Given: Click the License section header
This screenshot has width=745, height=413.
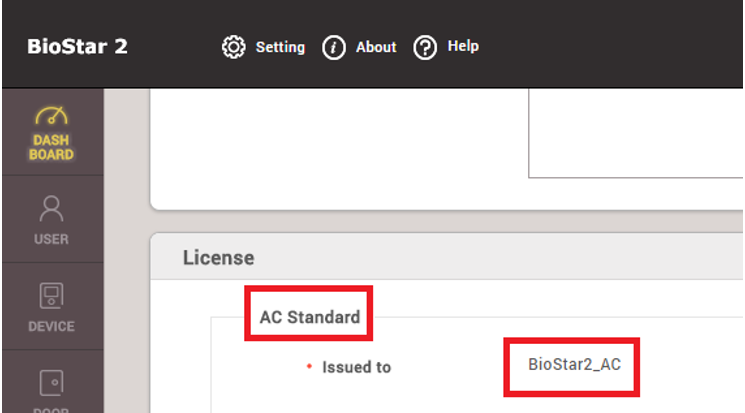Looking at the screenshot, I should click(x=218, y=258).
